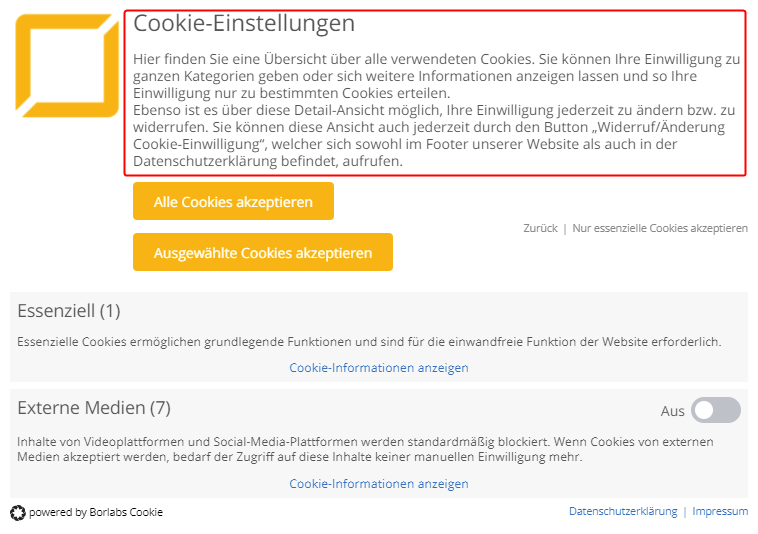This screenshot has height=534, width=758.
Task: Open the Datenschutzerklärung link in footer
Action: point(623,511)
